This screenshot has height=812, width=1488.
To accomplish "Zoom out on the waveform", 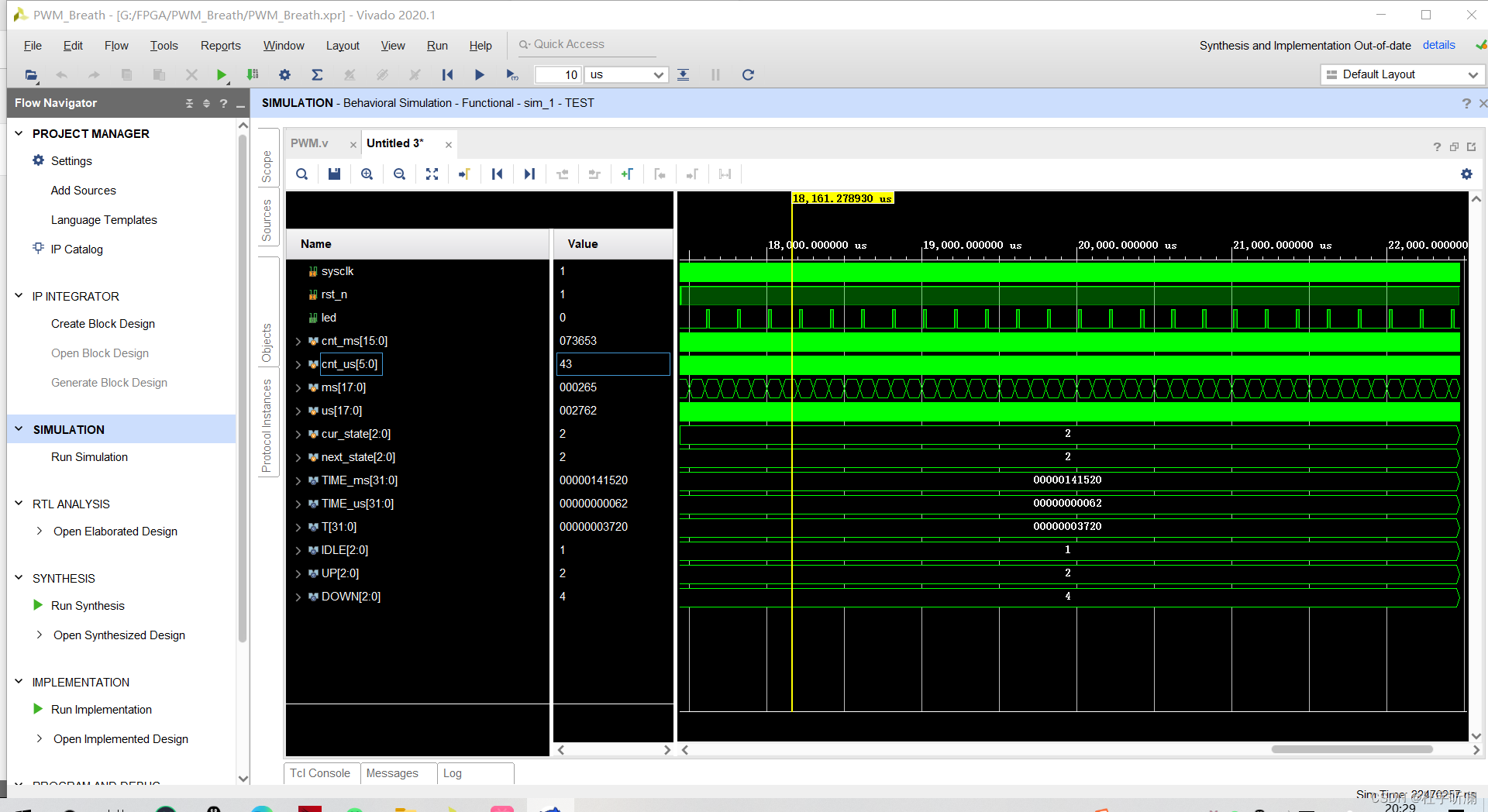I will pos(399,174).
